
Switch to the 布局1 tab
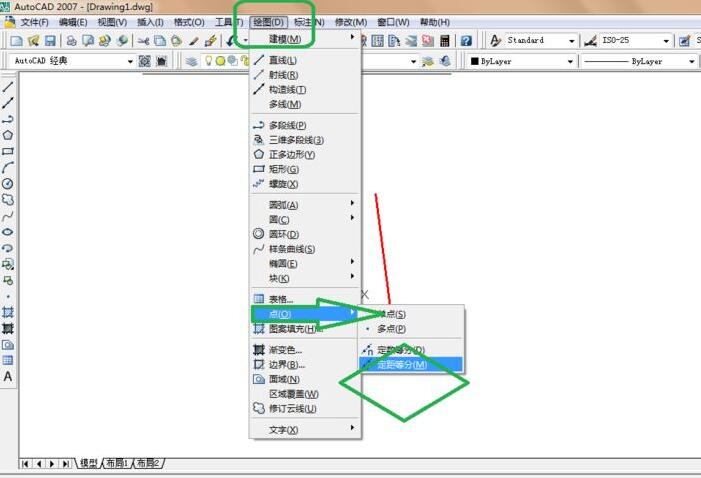pos(117,463)
